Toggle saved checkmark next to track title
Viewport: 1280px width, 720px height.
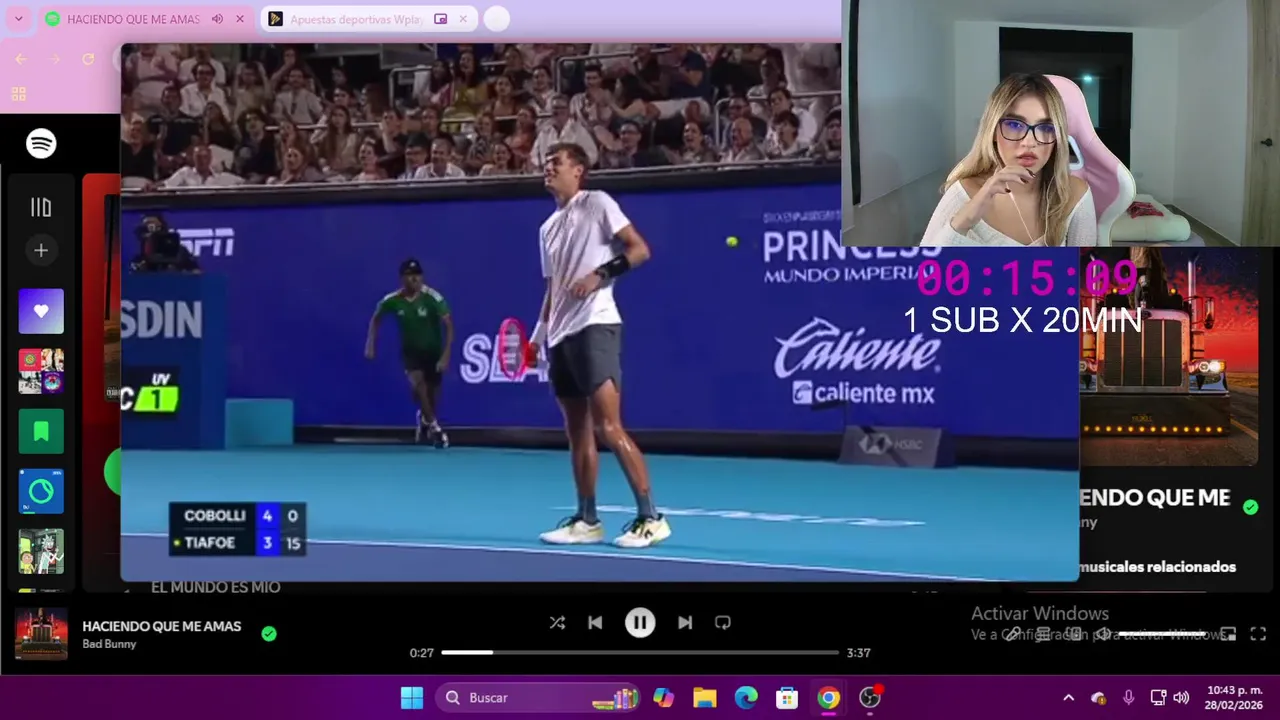268,633
